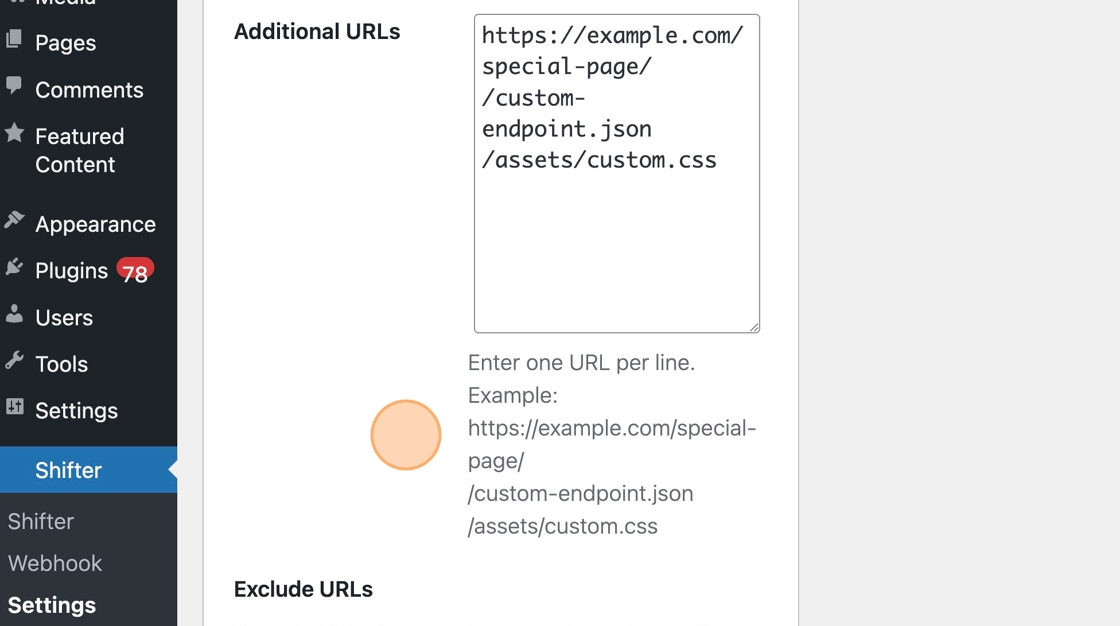The width and height of the screenshot is (1120, 626).
Task: Select the highlighted Shifter menu
Action: click(89, 470)
